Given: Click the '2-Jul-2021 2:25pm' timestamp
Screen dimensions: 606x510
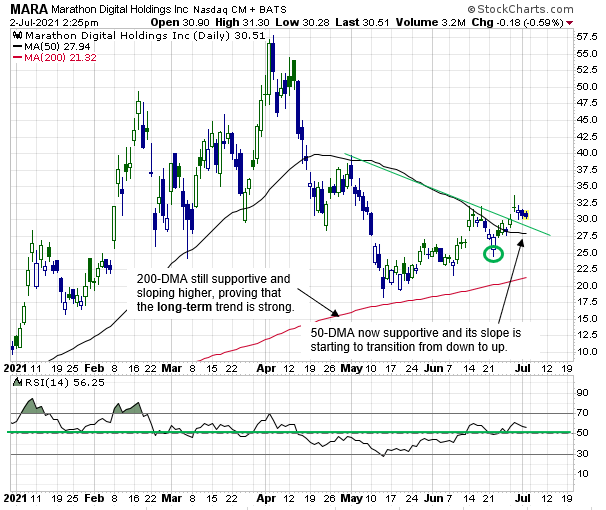Looking at the screenshot, I should (x=54, y=23).
